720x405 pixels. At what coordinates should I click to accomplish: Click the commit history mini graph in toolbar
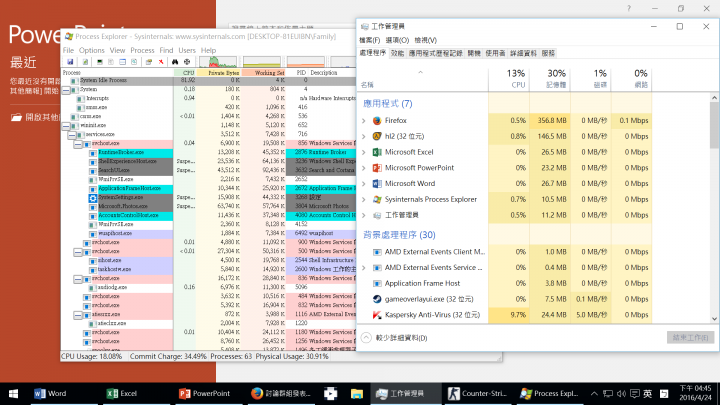(262, 62)
